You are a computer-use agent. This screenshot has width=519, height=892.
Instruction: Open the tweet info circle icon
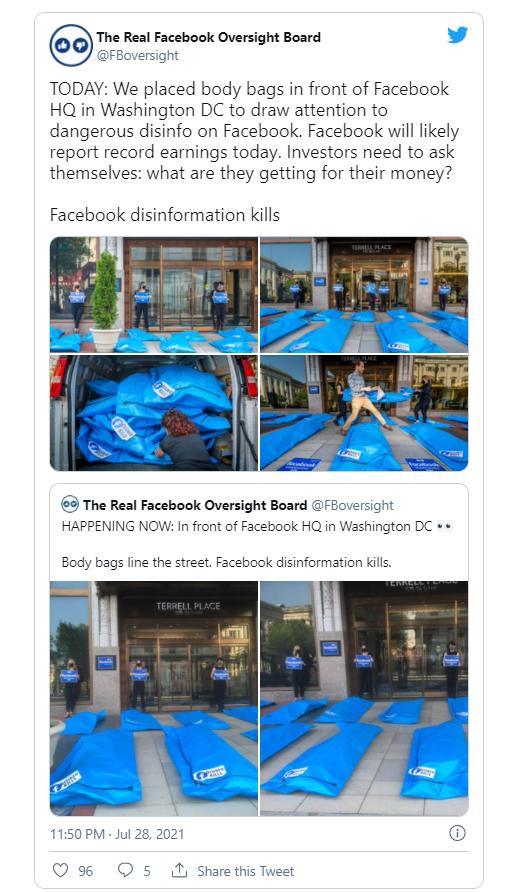(x=457, y=833)
